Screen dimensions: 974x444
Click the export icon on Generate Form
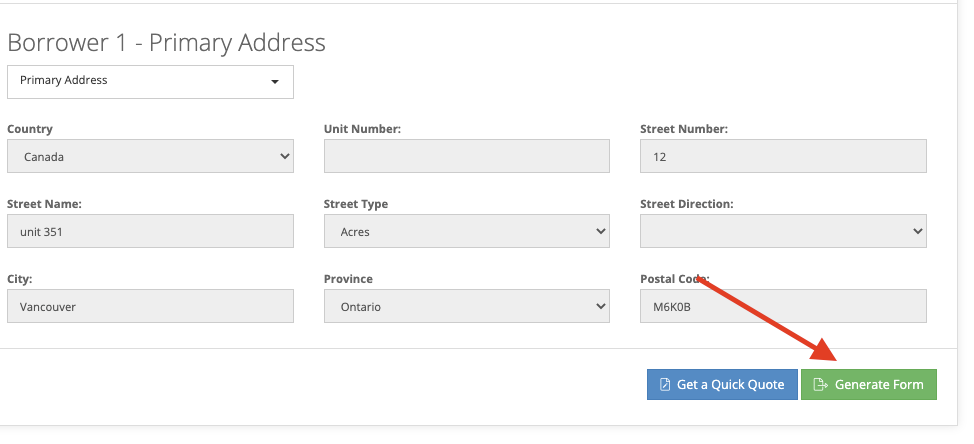point(821,384)
